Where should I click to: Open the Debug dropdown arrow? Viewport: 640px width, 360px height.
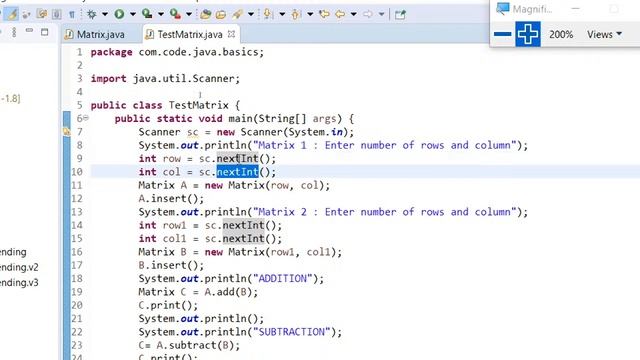point(105,14)
